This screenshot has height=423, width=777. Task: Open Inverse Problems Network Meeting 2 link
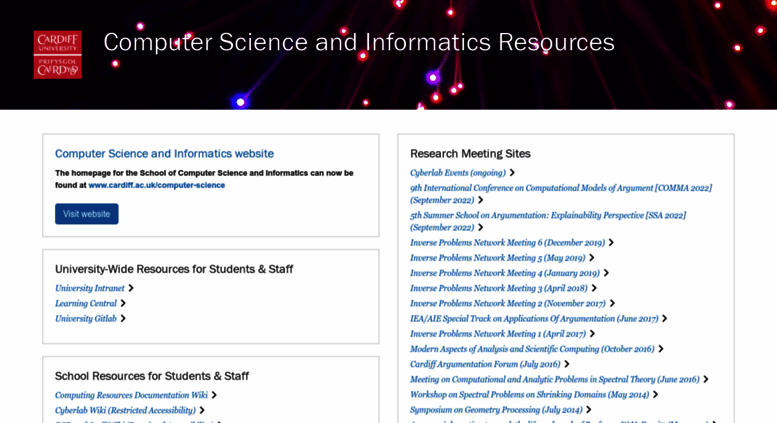[x=508, y=304]
